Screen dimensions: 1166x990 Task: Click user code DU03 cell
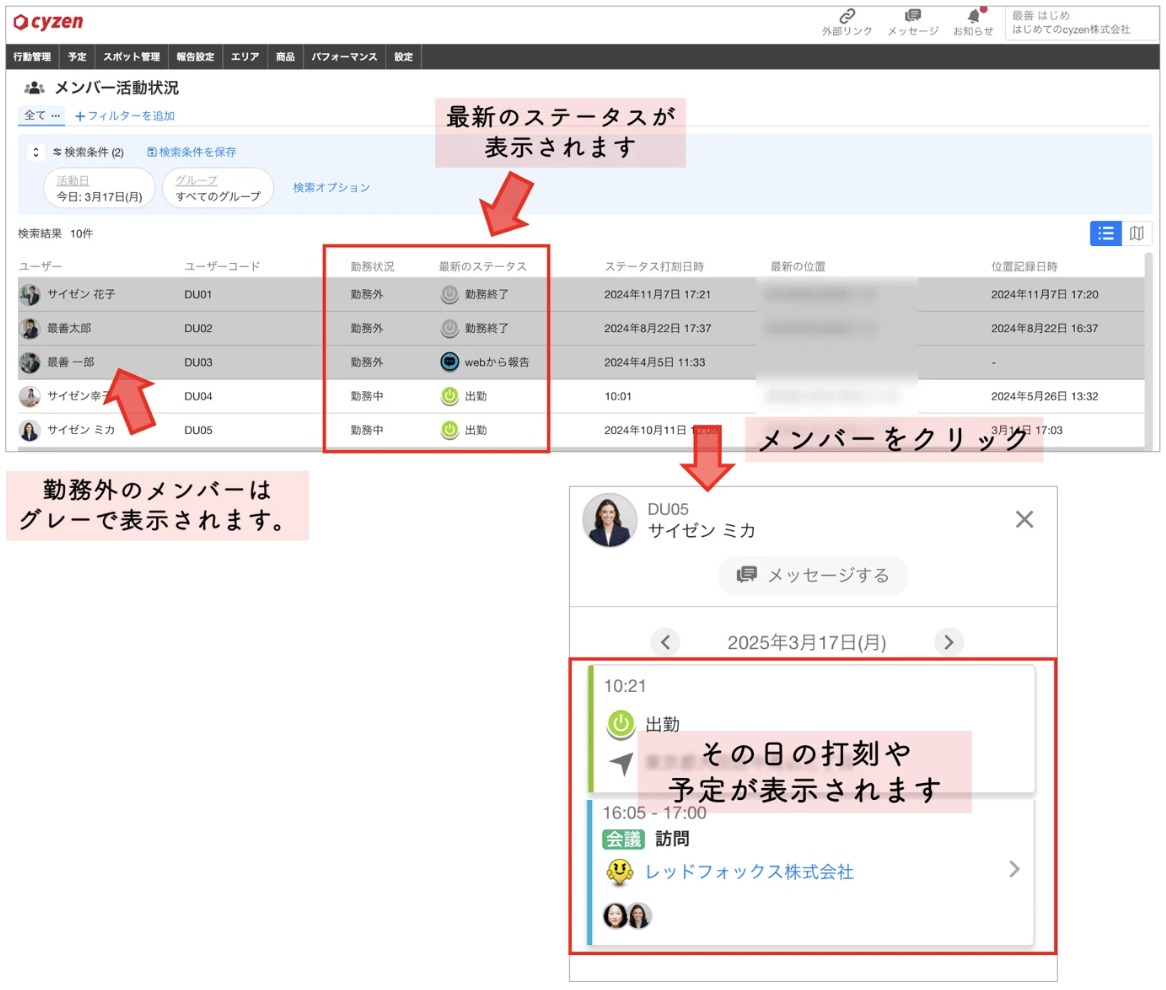tap(198, 362)
